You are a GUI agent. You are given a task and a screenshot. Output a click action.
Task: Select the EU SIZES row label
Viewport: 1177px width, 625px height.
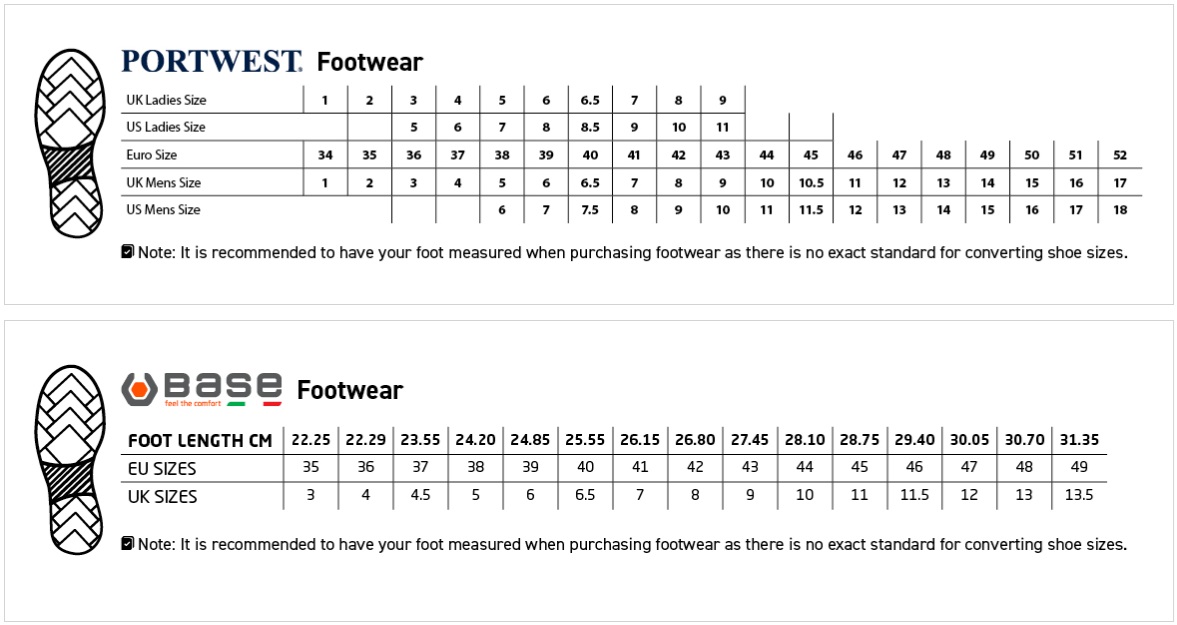click(x=162, y=468)
